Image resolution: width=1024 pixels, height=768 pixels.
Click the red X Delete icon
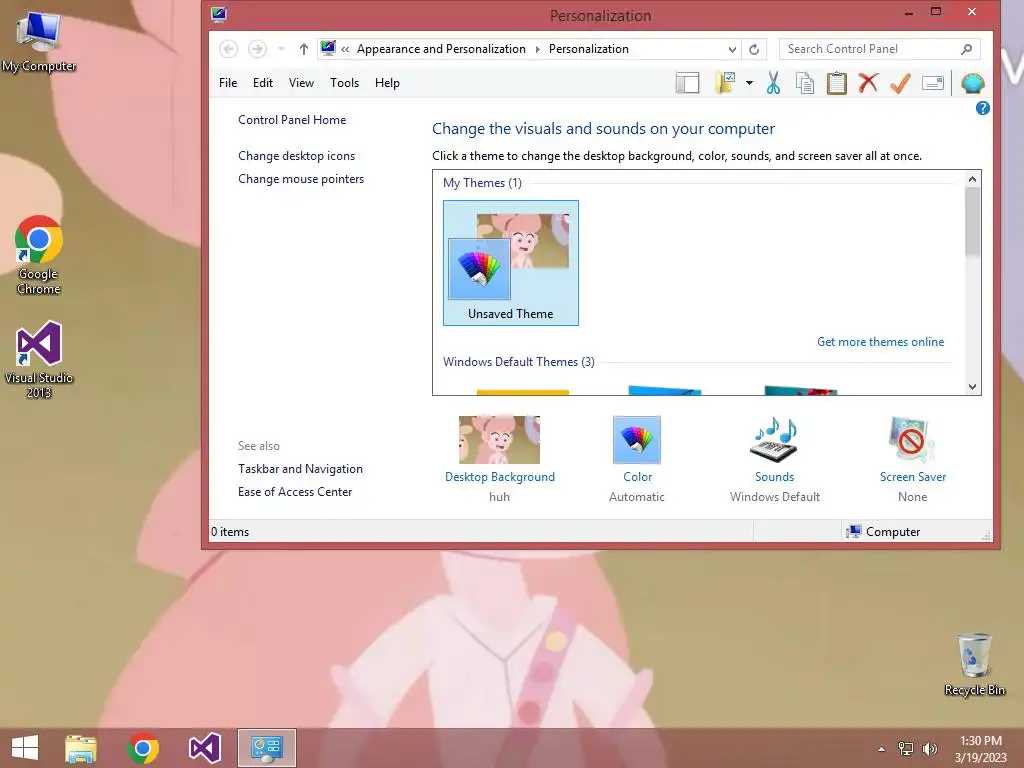(x=868, y=83)
